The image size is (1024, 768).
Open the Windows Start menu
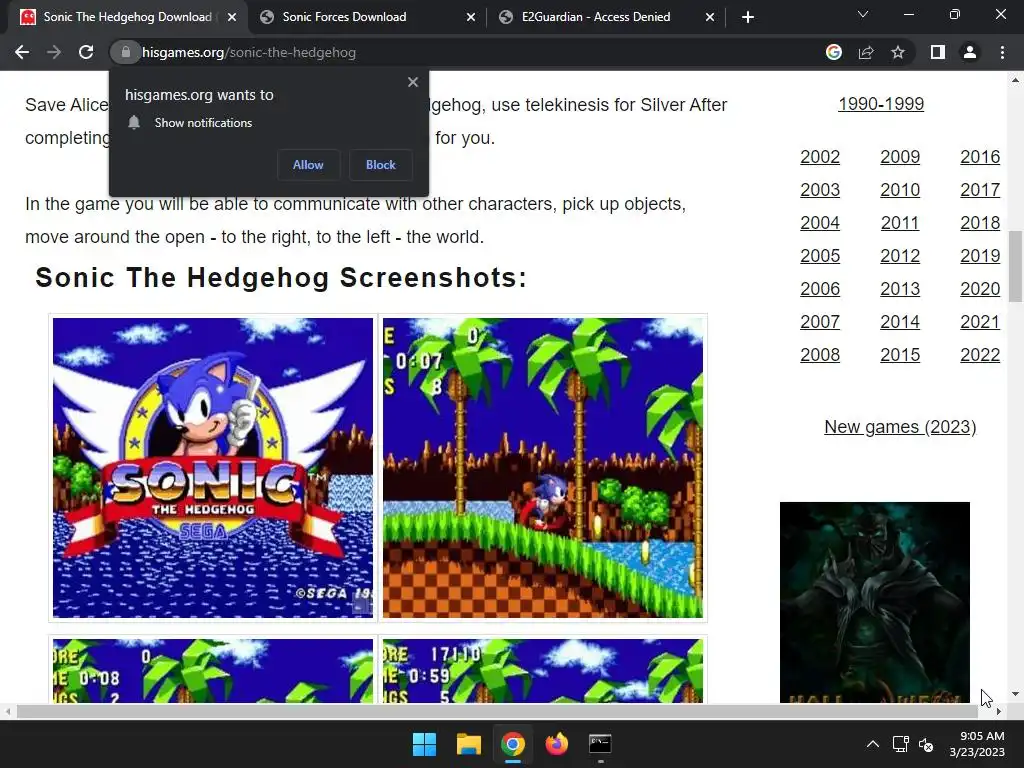click(x=424, y=744)
